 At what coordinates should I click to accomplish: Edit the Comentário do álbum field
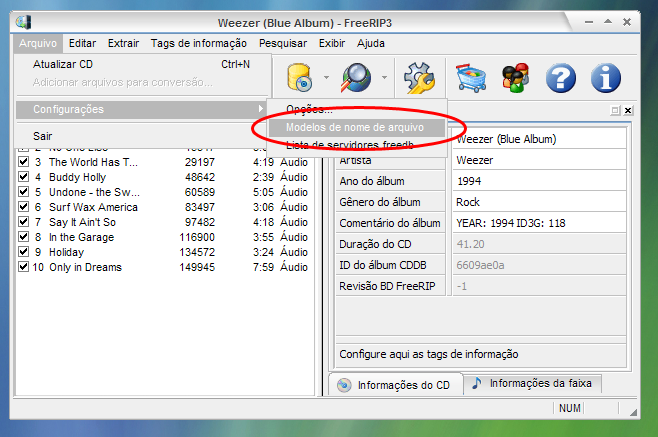(539, 223)
